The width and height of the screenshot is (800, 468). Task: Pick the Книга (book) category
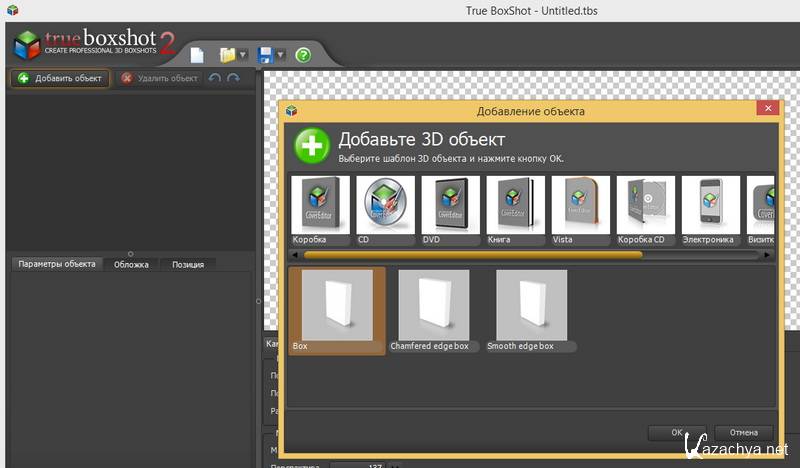coord(516,211)
